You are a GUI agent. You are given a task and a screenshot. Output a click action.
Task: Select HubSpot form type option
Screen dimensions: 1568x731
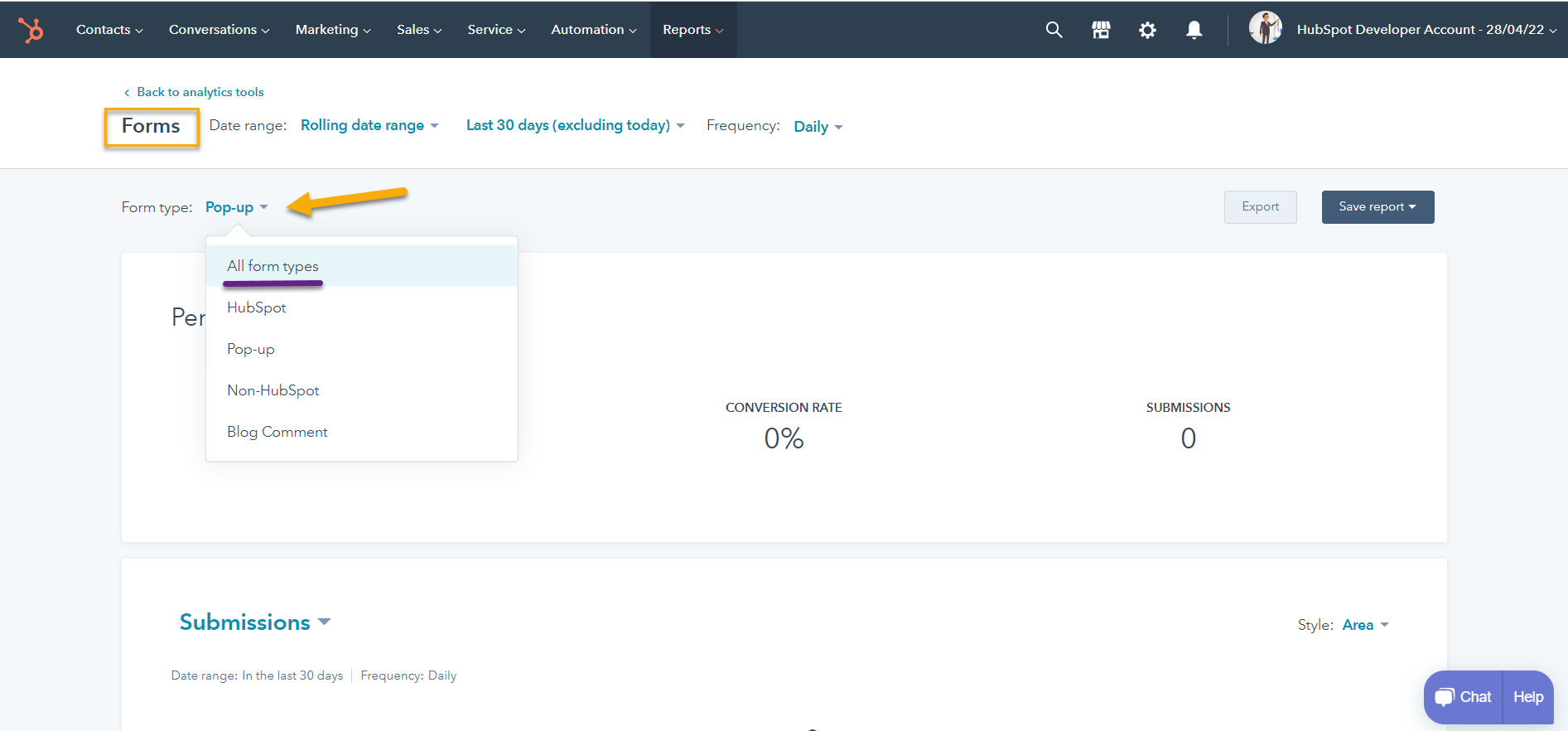pos(362,307)
